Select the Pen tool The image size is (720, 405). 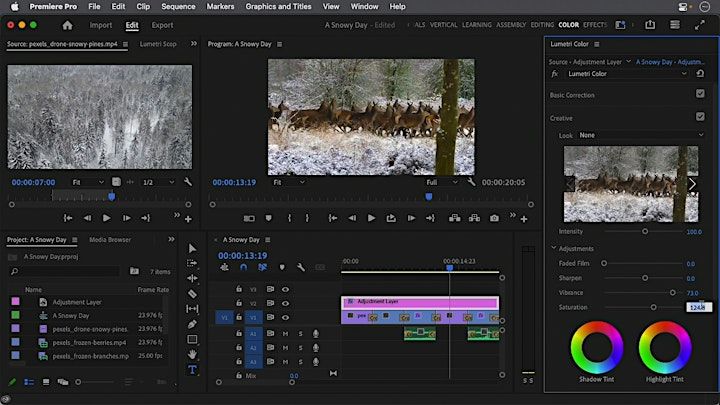coord(192,324)
